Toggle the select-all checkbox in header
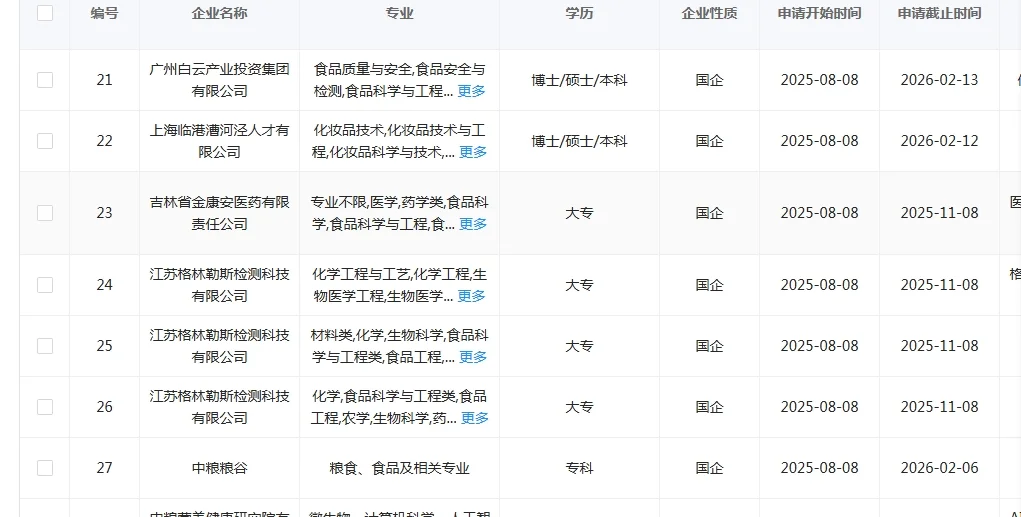The width and height of the screenshot is (1021, 517). (45, 13)
